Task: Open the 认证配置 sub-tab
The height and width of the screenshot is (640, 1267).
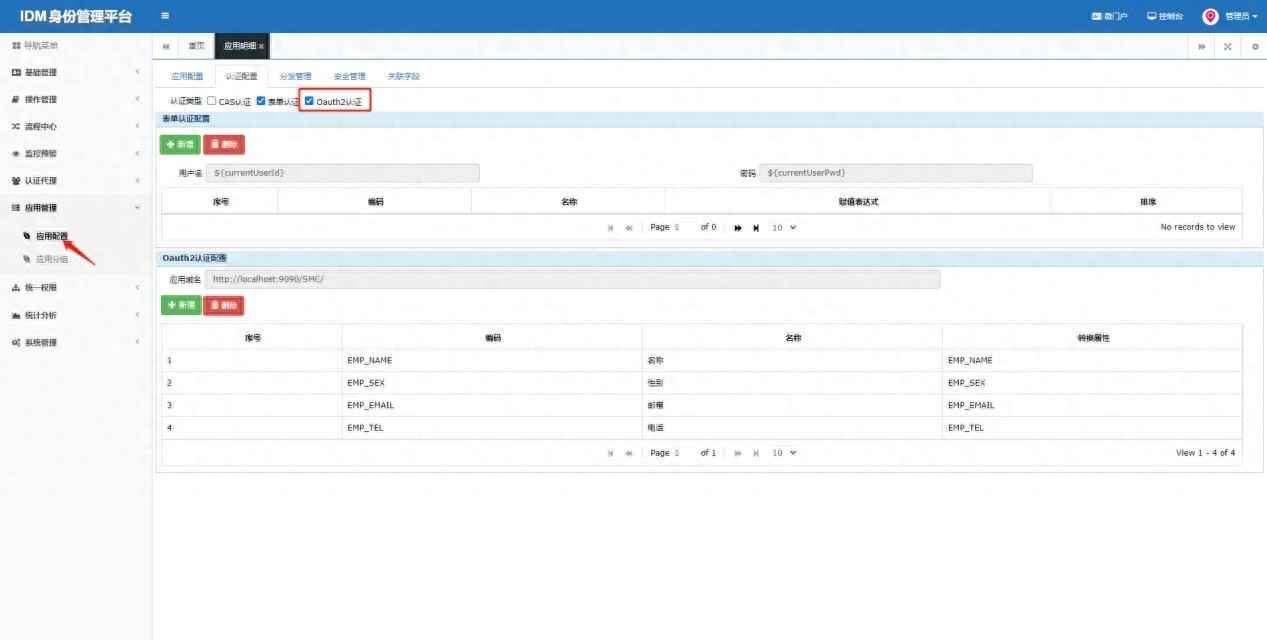Action: 241,76
